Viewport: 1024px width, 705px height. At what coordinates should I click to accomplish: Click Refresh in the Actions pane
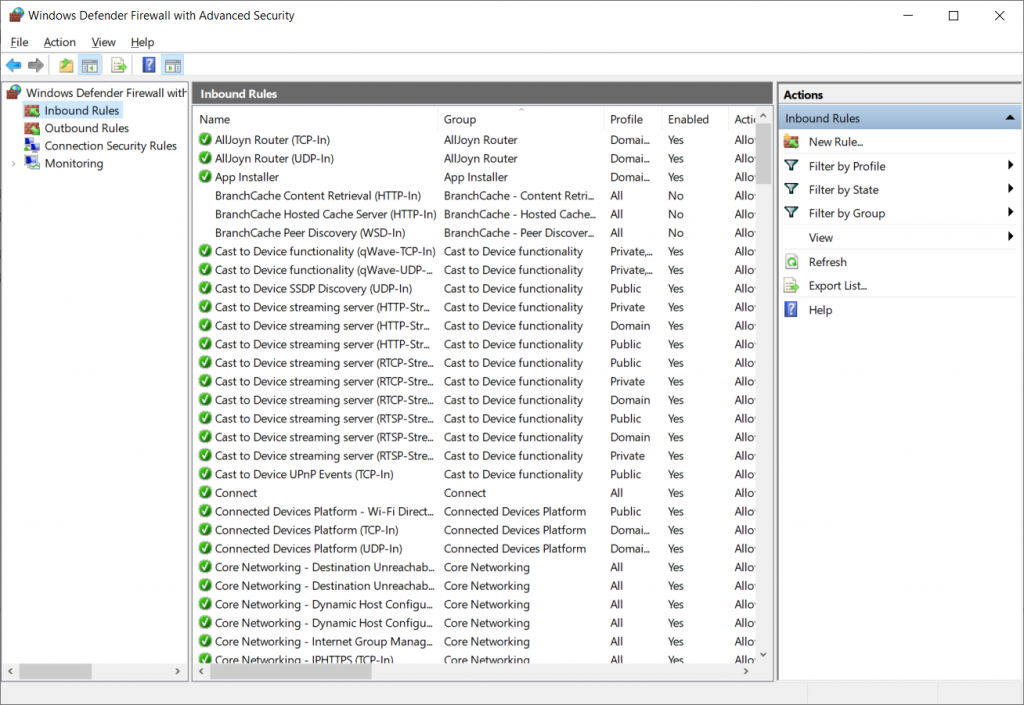[x=827, y=262]
